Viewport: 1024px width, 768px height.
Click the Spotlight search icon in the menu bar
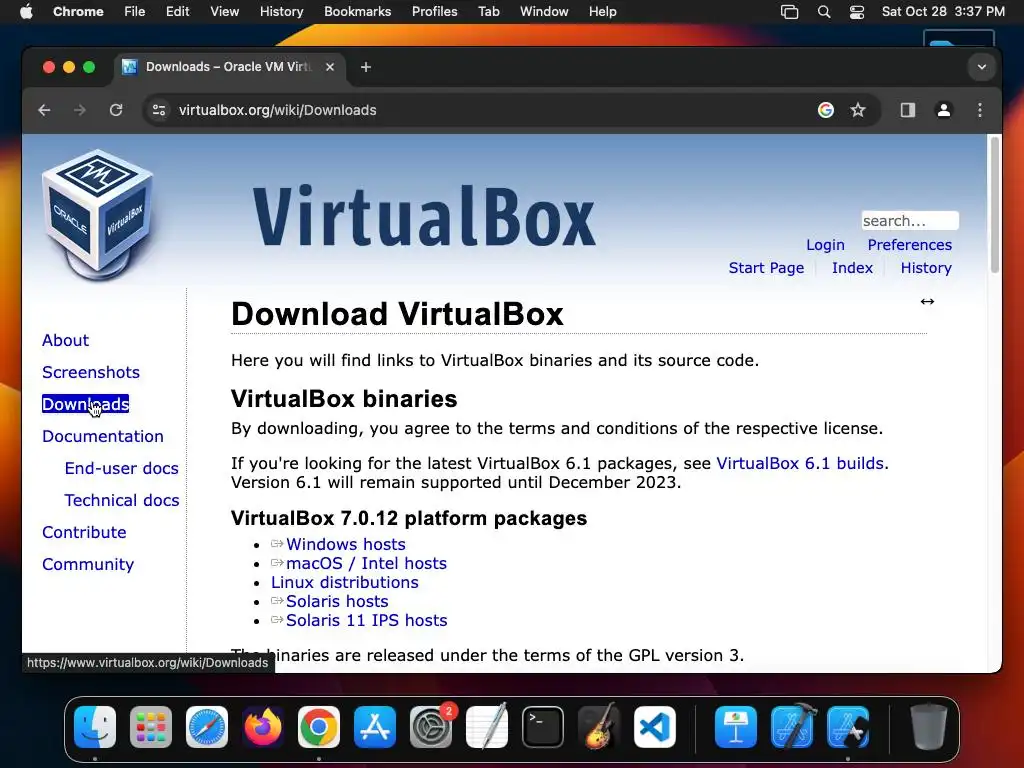point(824,12)
